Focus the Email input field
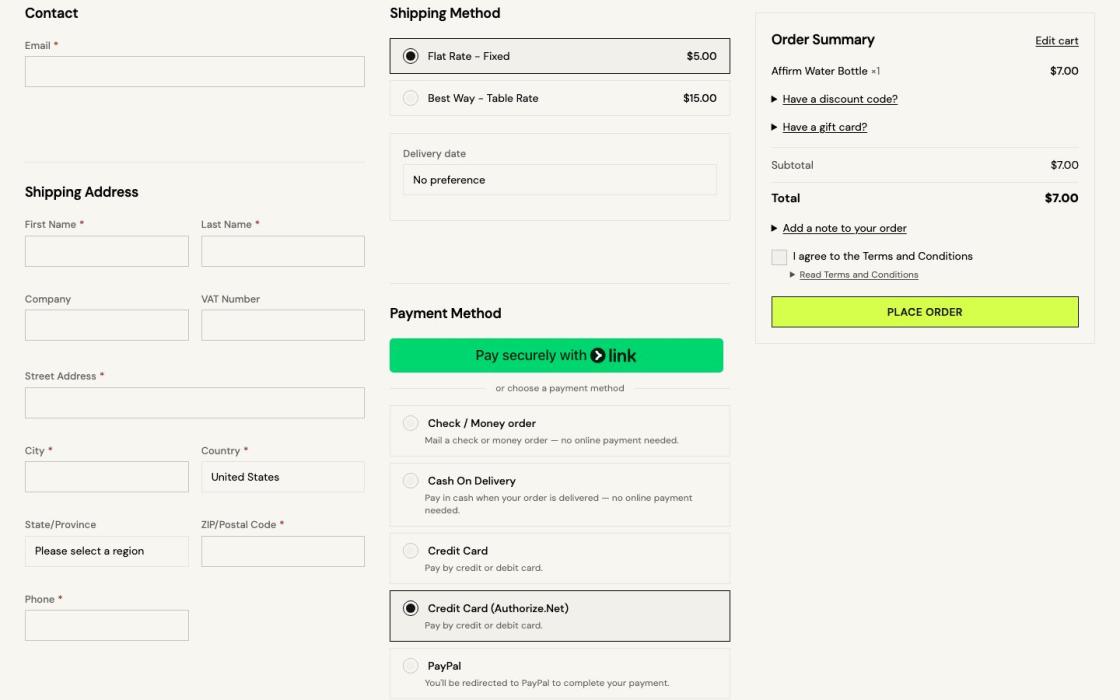 195,72
